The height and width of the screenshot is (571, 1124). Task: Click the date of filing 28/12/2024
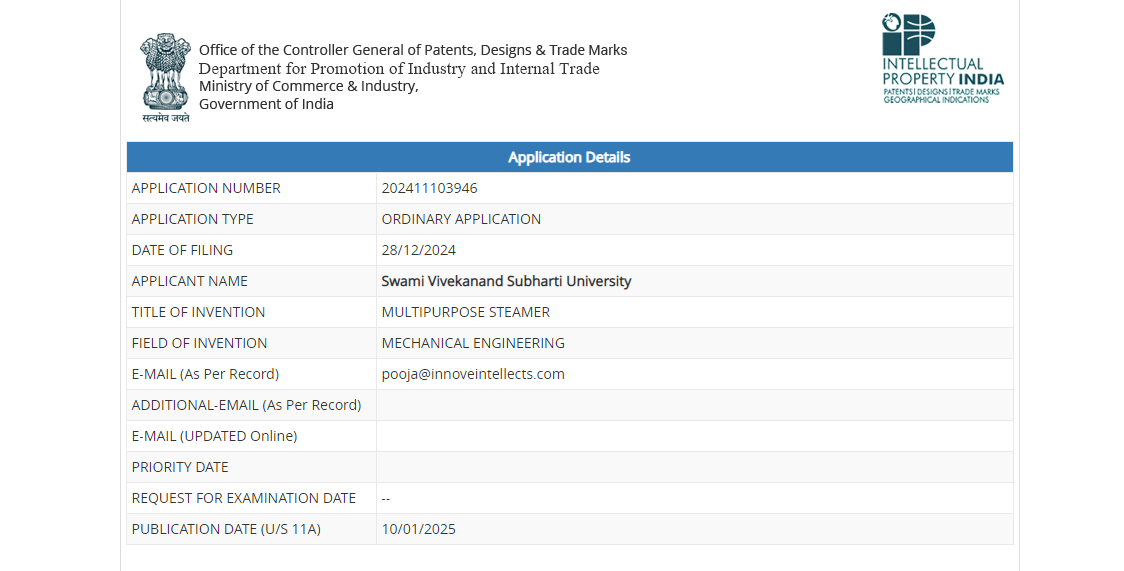tap(418, 250)
